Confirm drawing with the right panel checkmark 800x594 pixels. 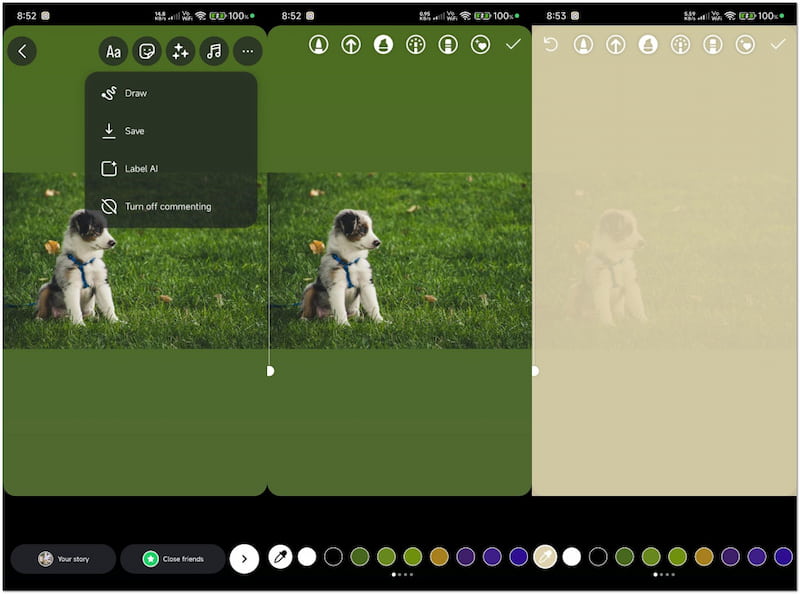pos(778,45)
